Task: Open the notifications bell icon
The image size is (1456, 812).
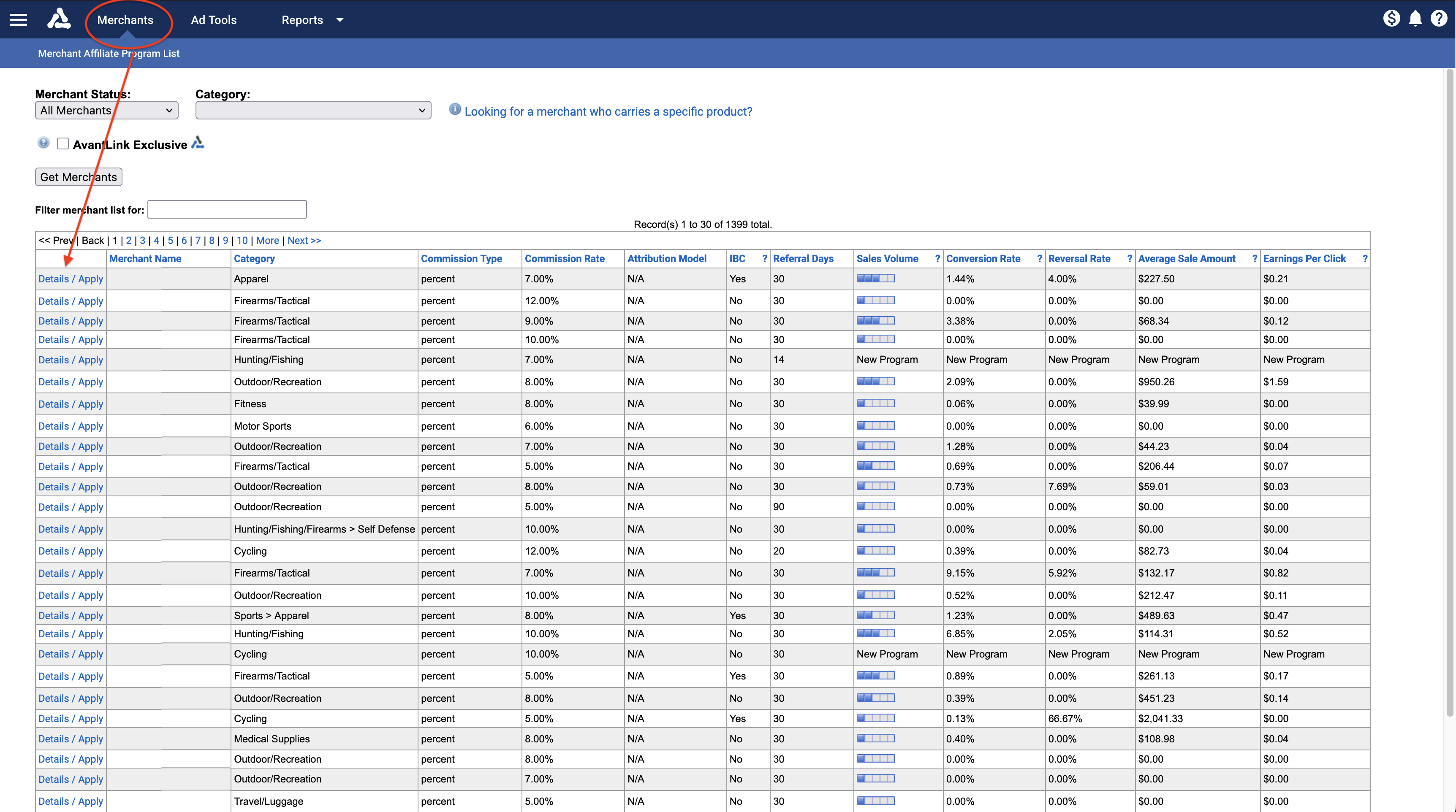Action: point(1415,19)
